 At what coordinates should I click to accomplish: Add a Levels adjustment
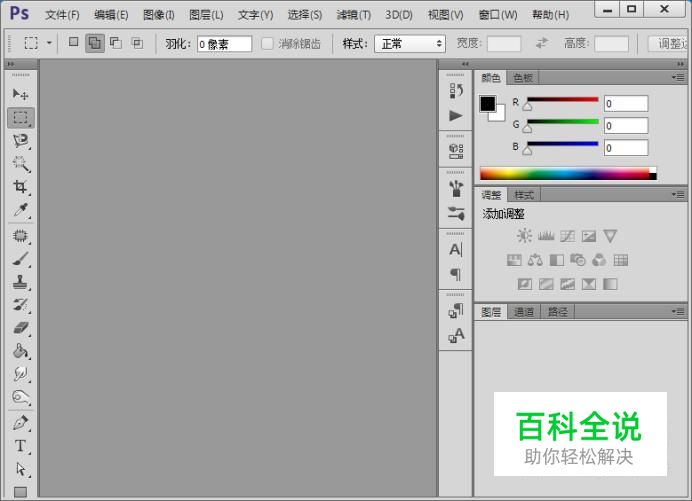(546, 236)
